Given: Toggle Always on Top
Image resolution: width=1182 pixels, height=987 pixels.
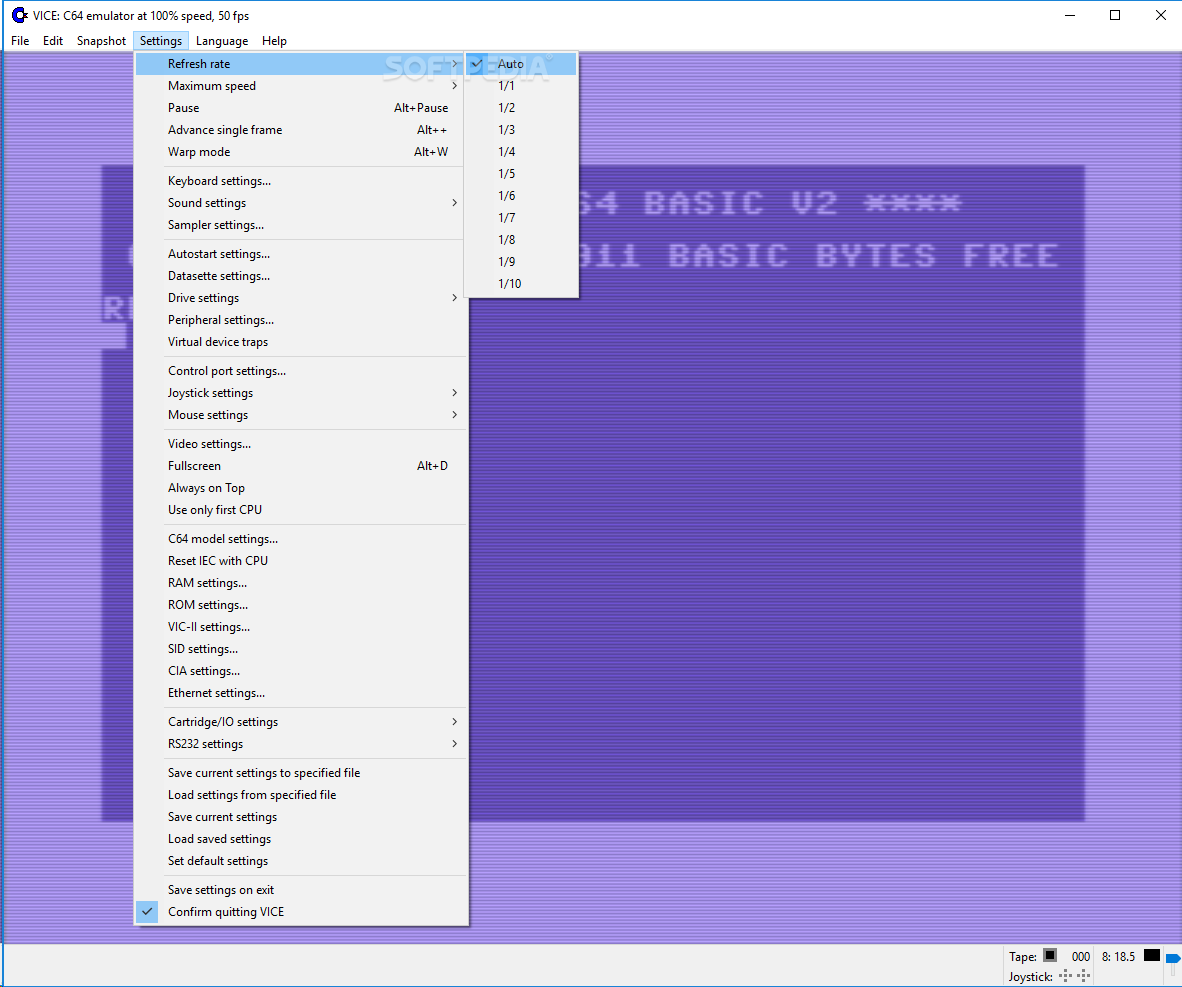Looking at the screenshot, I should point(302,488).
